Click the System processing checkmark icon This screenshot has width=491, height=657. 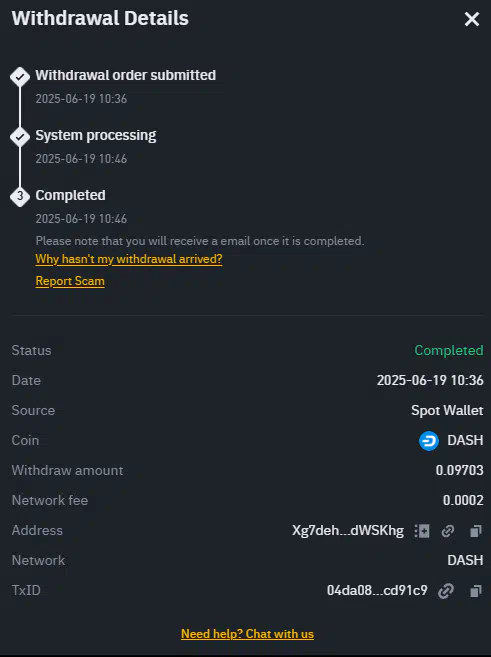[20, 137]
